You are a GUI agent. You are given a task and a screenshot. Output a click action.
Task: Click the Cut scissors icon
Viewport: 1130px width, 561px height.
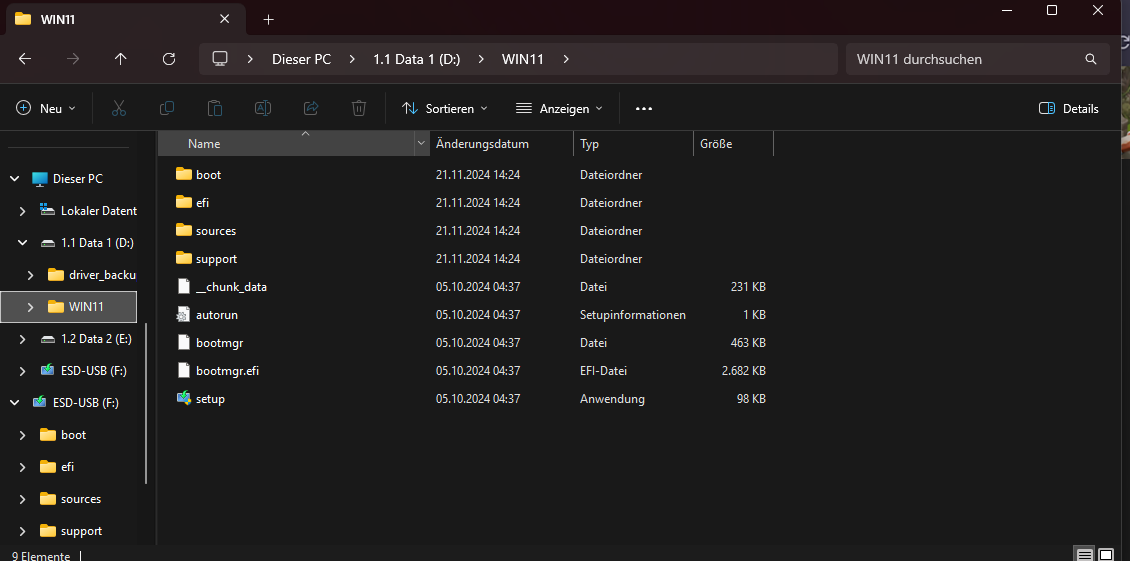click(x=119, y=108)
